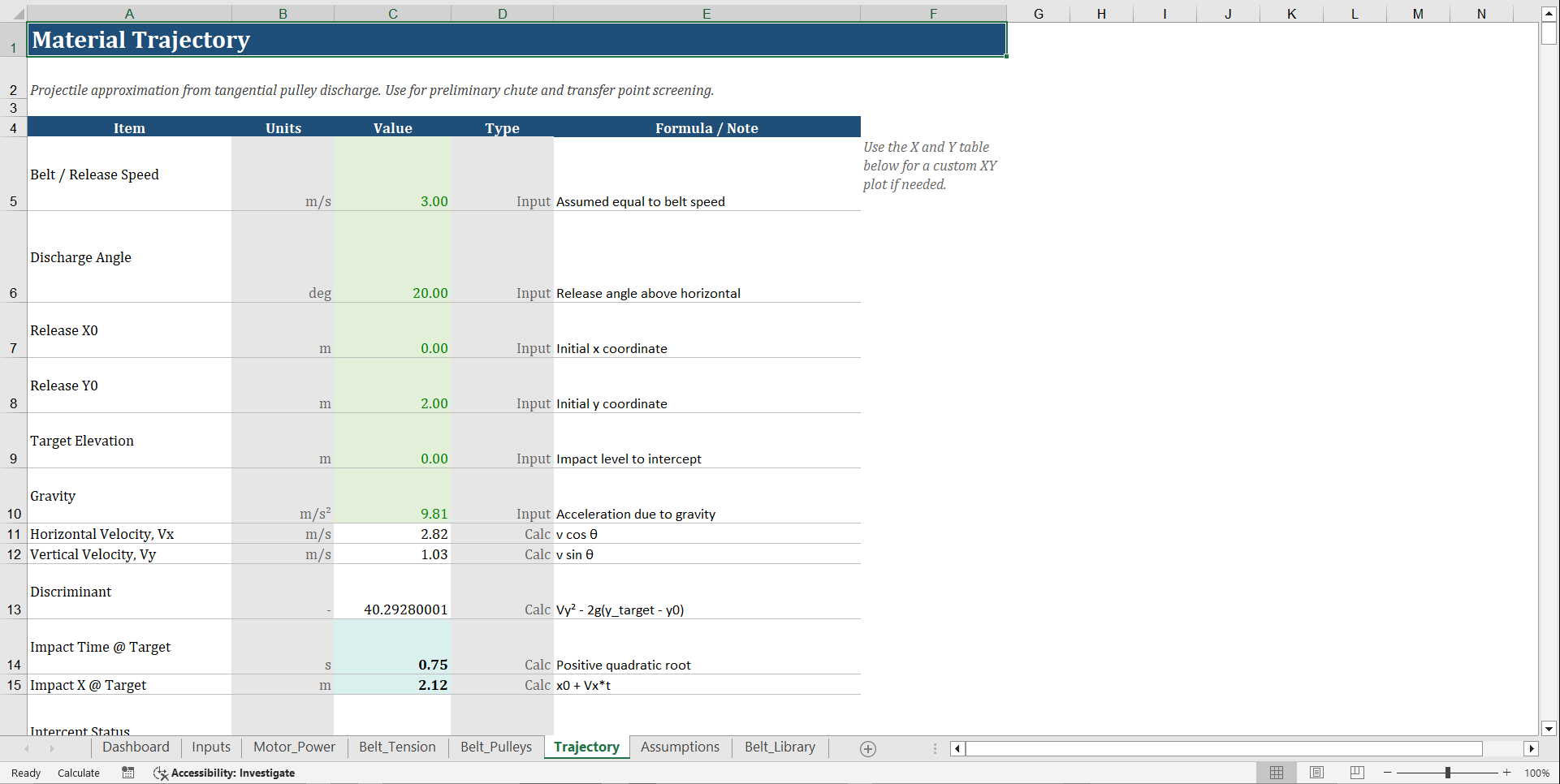Click the 100% zoom level indicator
The width and height of the screenshot is (1560, 784).
(x=1536, y=773)
